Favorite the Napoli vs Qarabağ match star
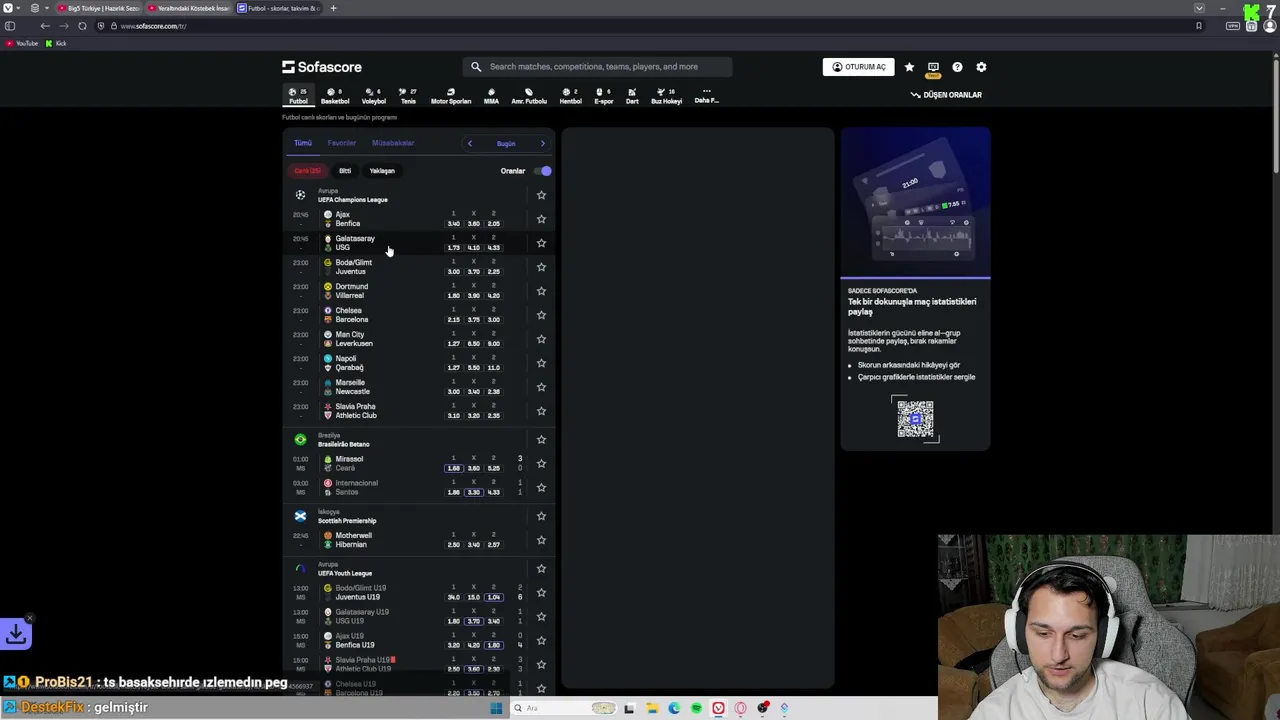1280x720 pixels. coord(541,363)
